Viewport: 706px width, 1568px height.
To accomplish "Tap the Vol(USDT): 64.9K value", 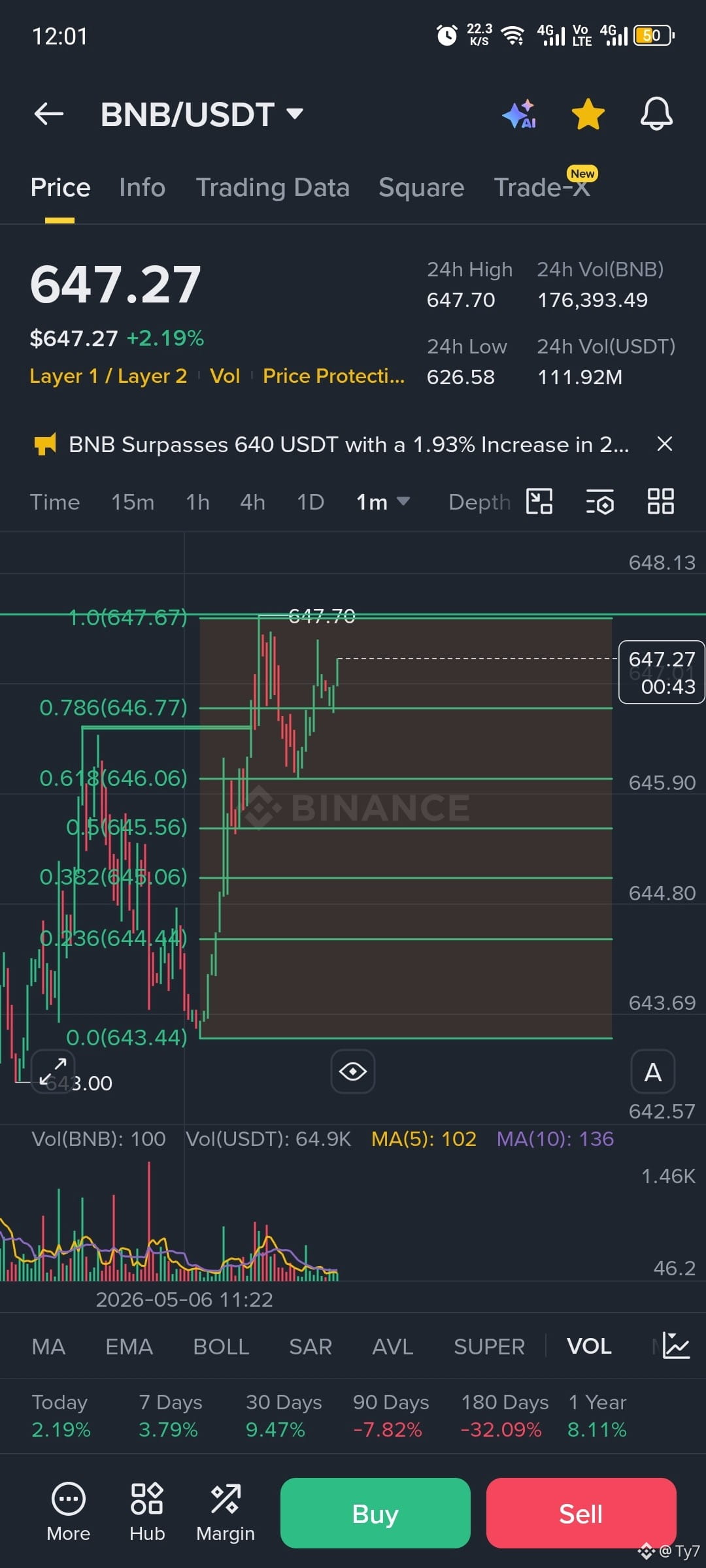I will (x=269, y=1139).
